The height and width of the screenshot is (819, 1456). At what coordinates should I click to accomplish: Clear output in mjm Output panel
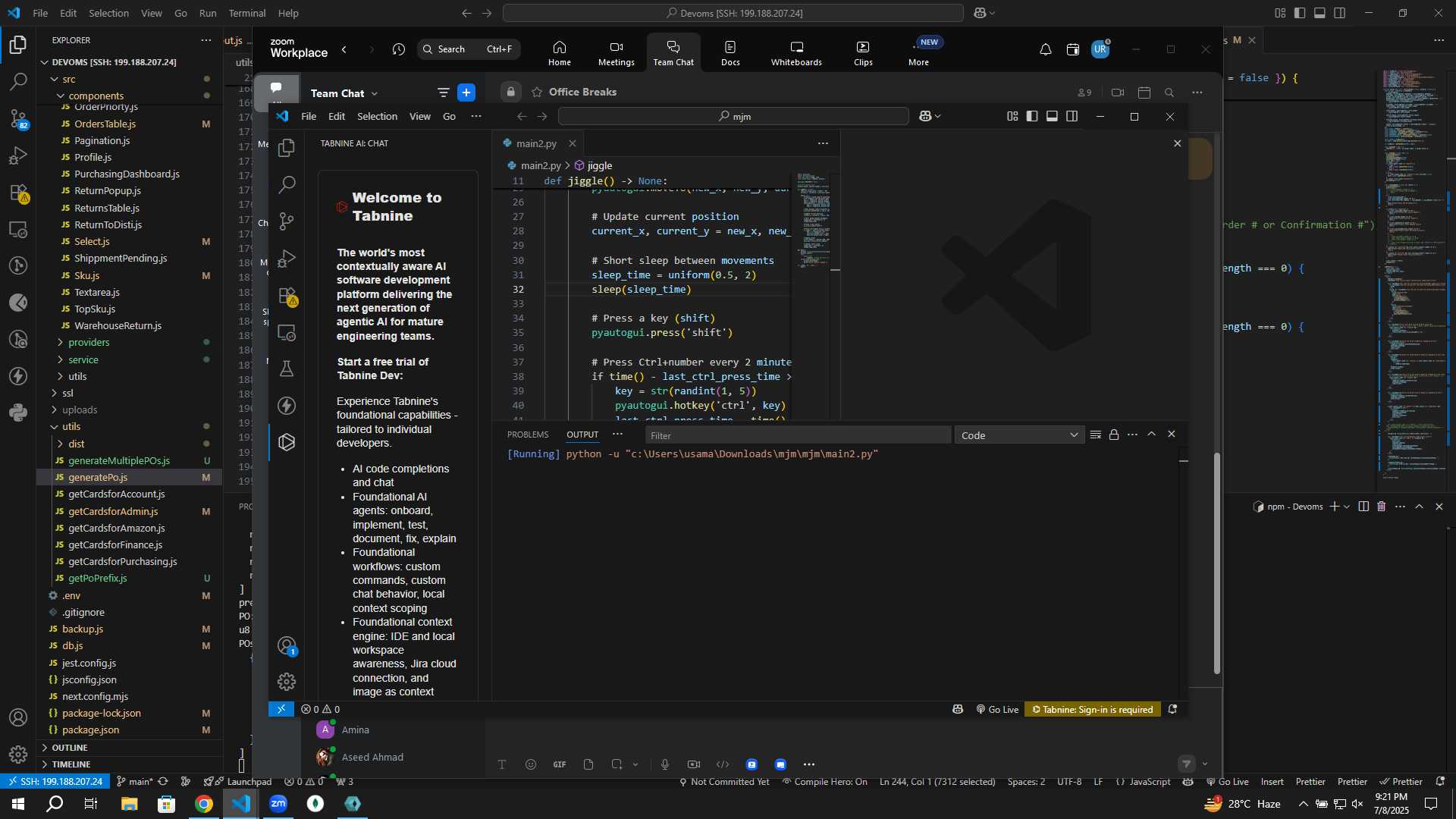tap(1095, 435)
